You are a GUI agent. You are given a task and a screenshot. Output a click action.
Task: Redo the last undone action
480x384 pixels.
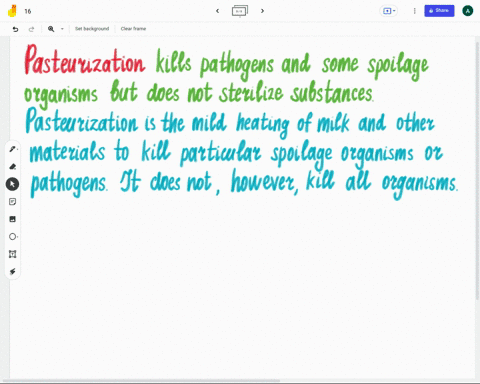31,29
